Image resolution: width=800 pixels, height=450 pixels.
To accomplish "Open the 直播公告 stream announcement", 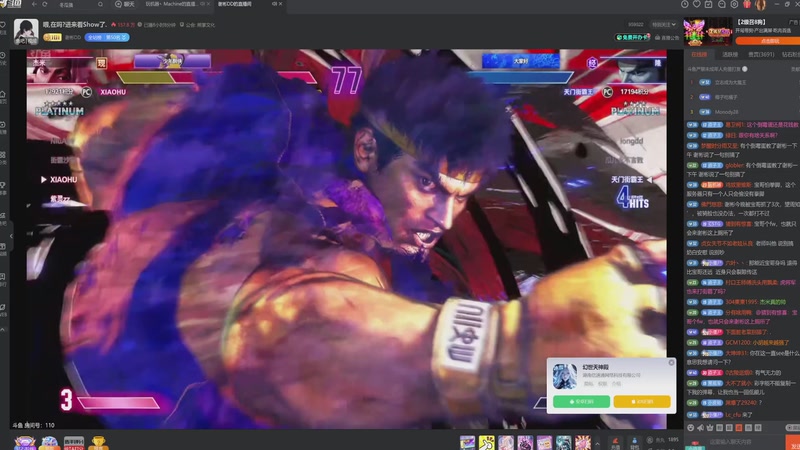I will 667,38.
